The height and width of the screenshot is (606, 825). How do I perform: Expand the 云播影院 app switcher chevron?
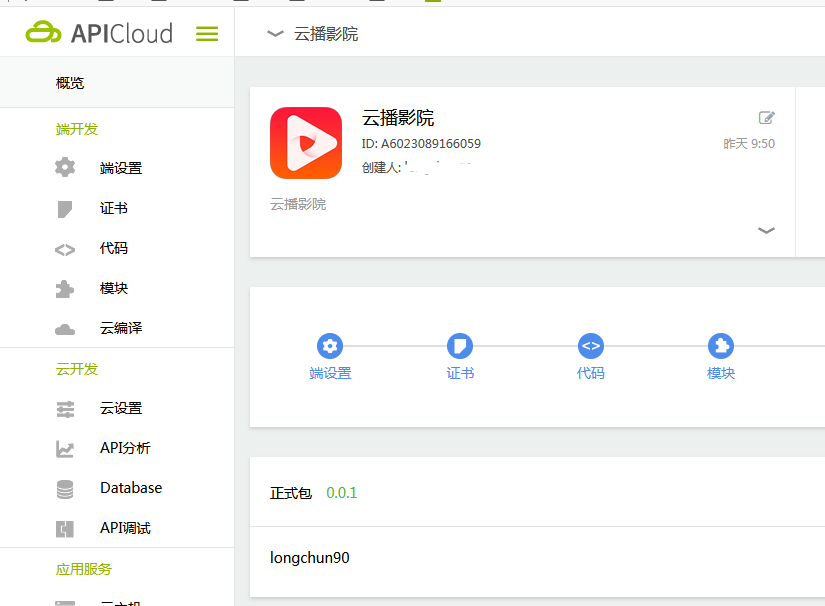(275, 34)
